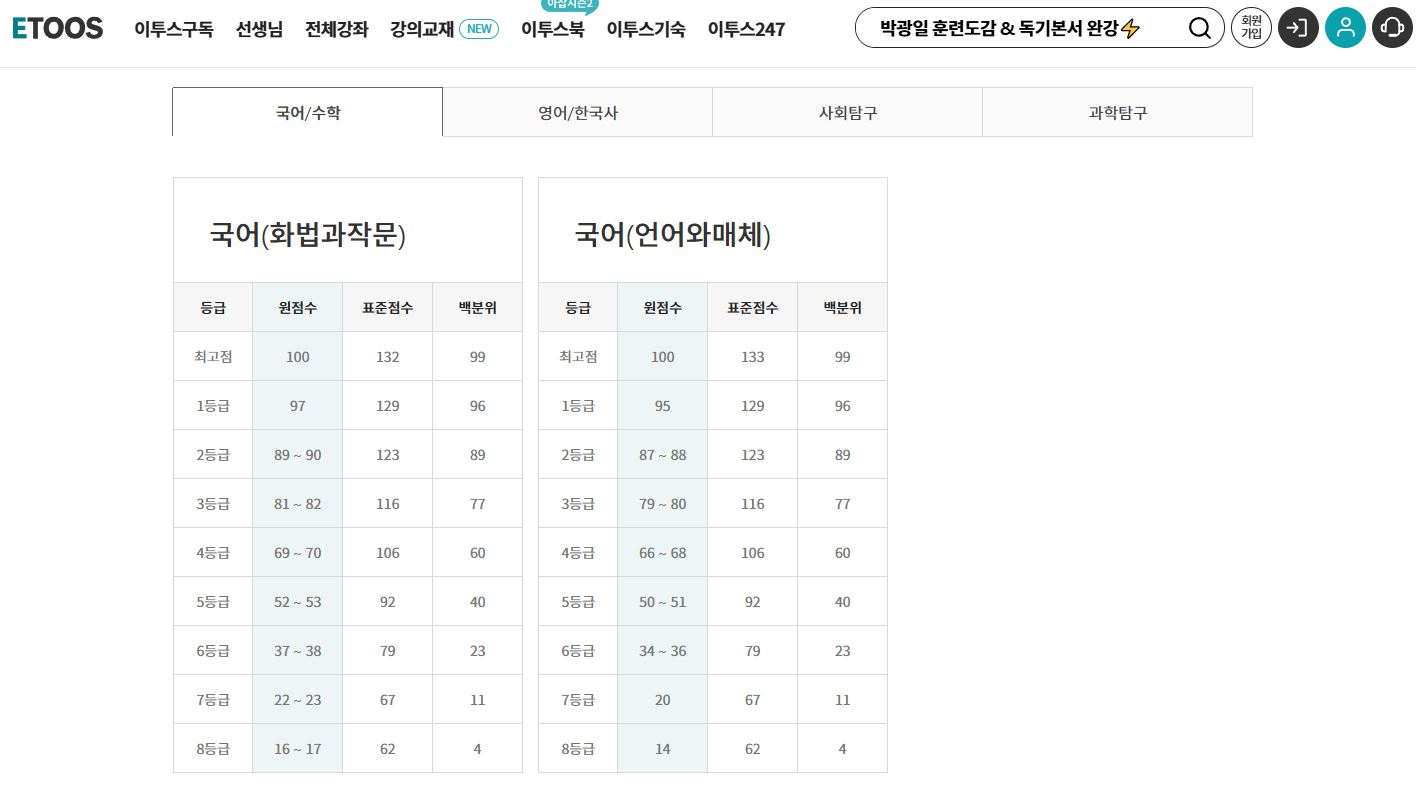The height and width of the screenshot is (795, 1416).
Task: Click the 95 raw score cell
Action: coord(663,406)
